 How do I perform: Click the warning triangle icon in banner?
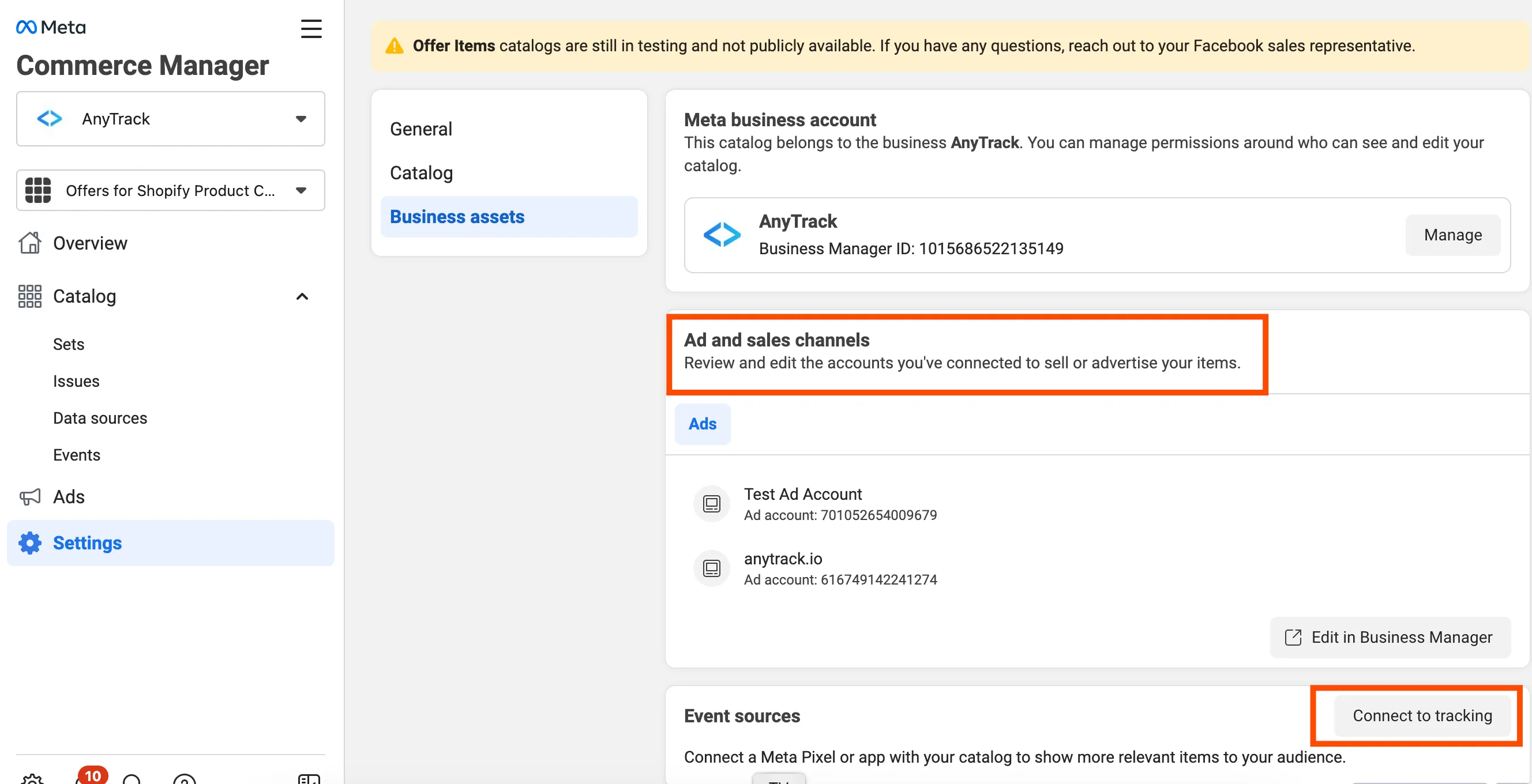(395, 46)
